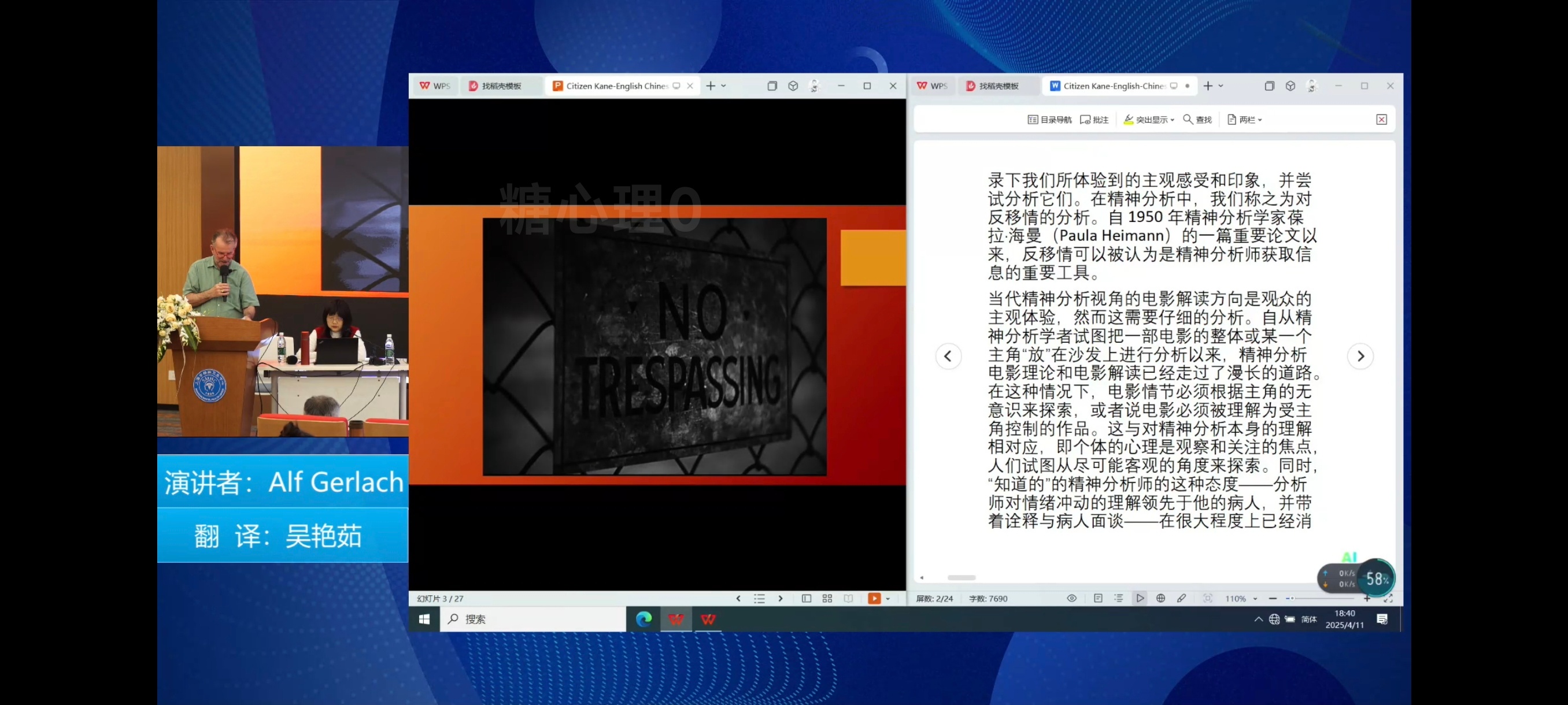Switch to reading view book icon
1568x705 pixels.
[x=848, y=599]
